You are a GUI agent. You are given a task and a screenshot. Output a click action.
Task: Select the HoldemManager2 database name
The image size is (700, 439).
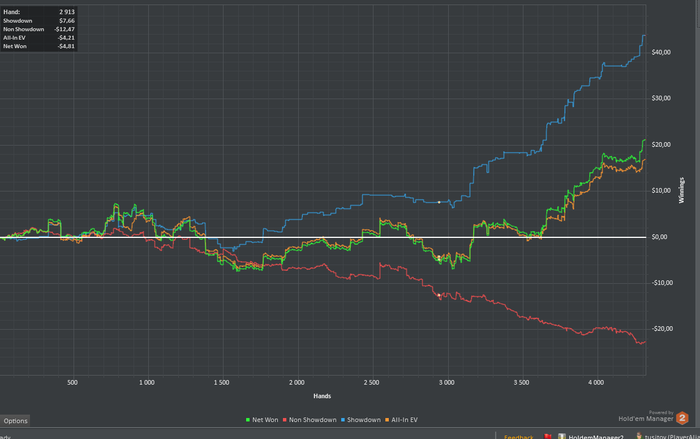596,437
